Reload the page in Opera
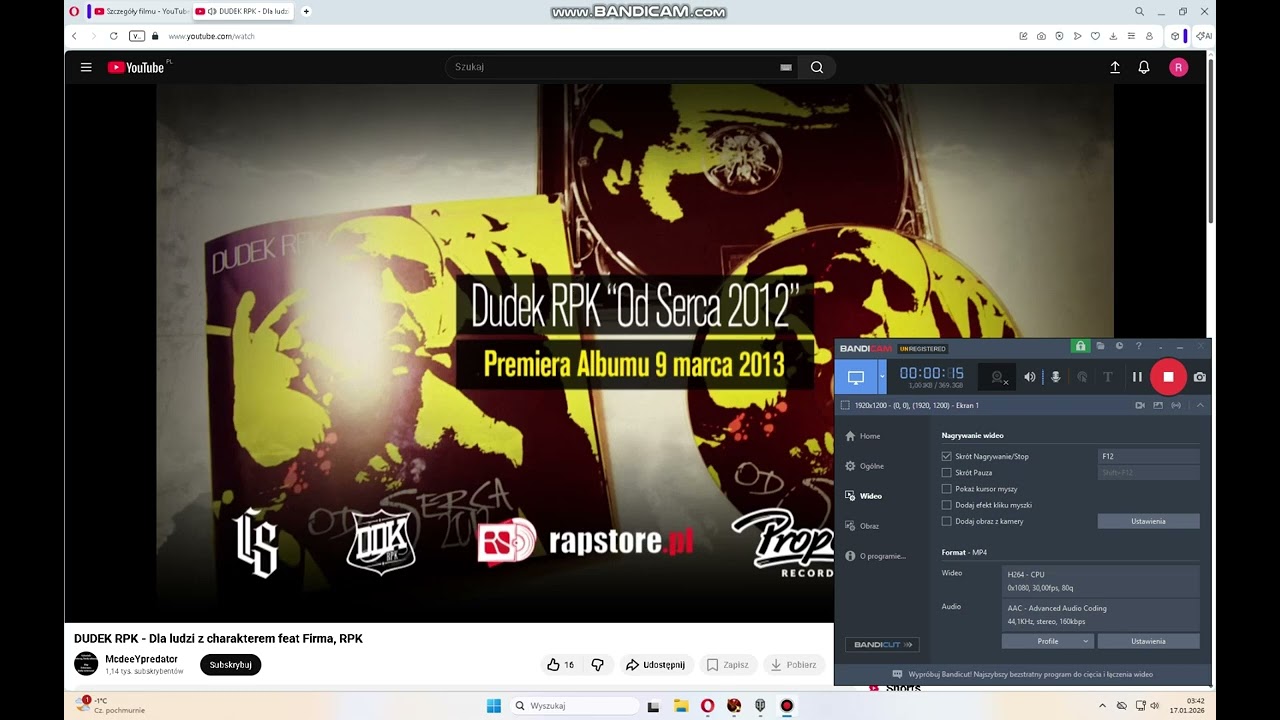 click(x=113, y=36)
